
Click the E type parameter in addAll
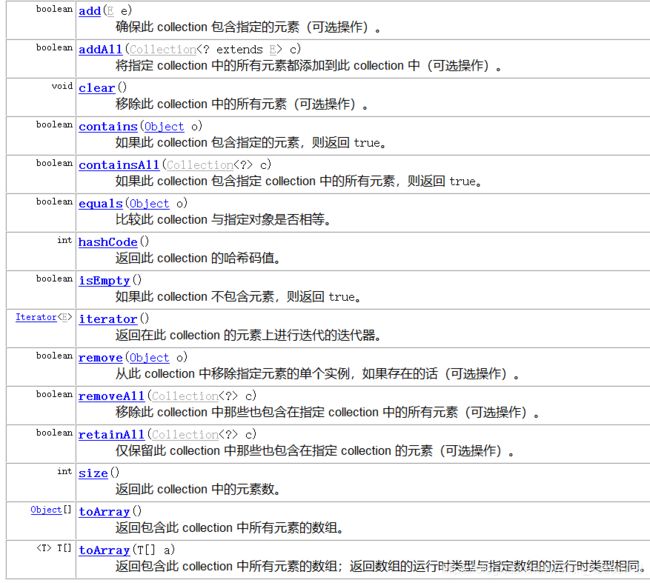point(273,49)
